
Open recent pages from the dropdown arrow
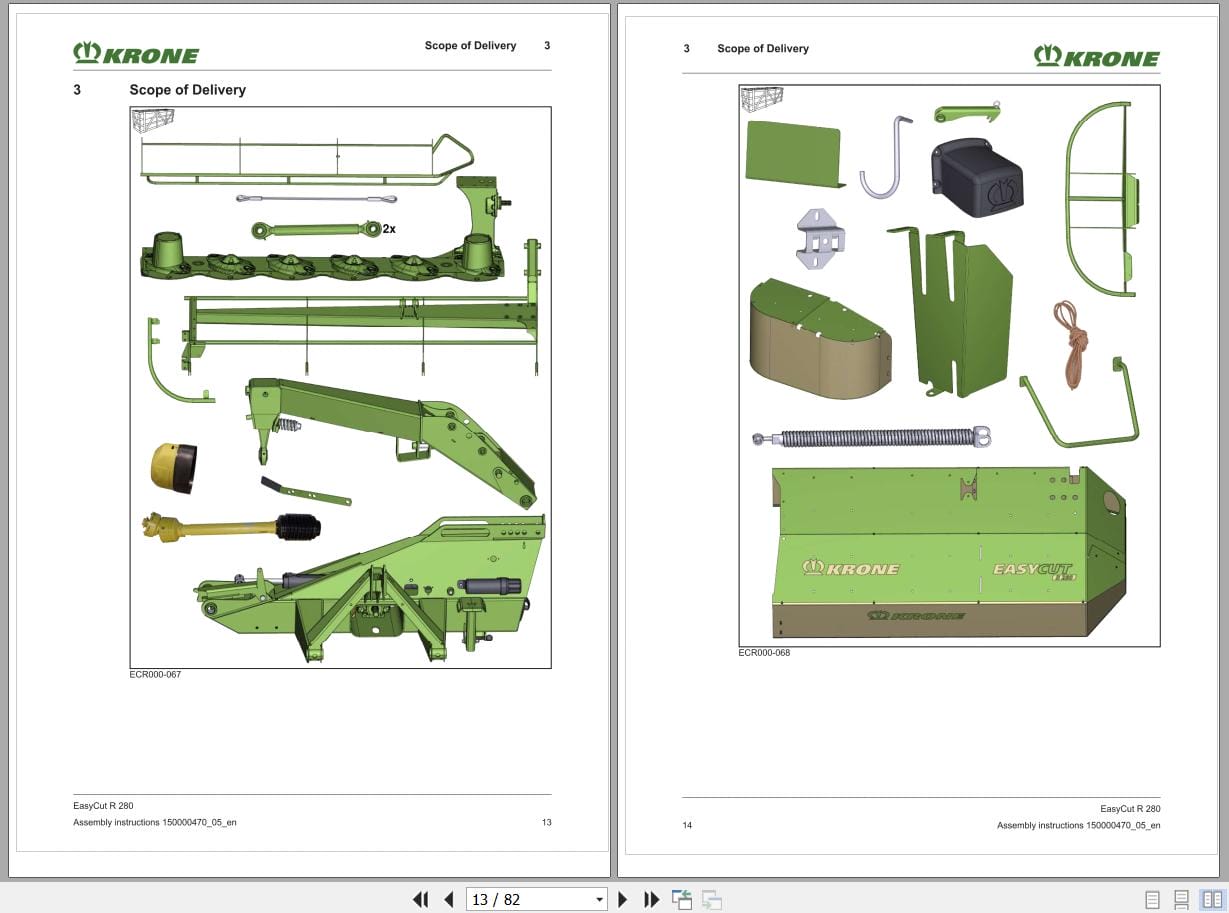(598, 899)
